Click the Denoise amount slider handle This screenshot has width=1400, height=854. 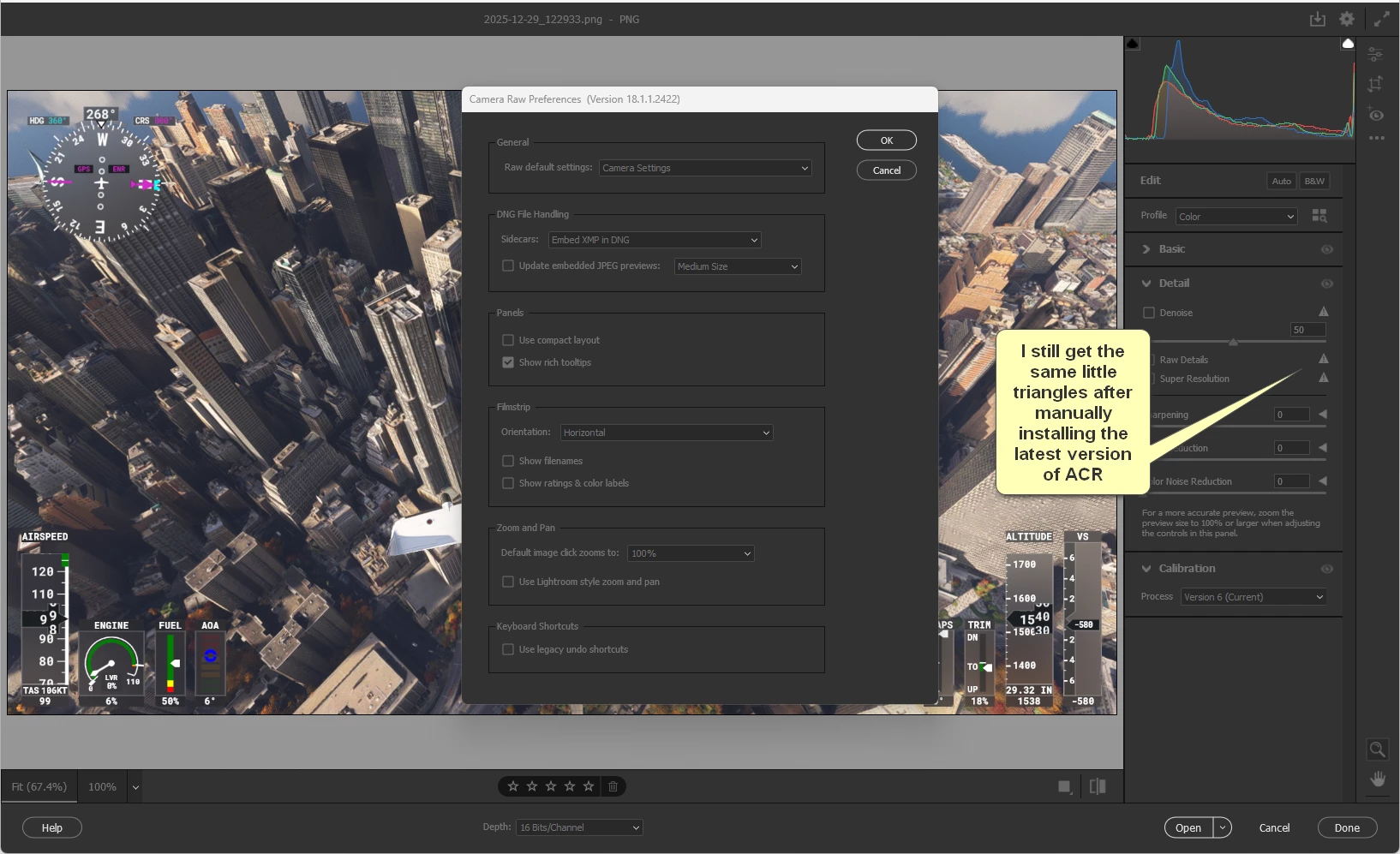1233,342
